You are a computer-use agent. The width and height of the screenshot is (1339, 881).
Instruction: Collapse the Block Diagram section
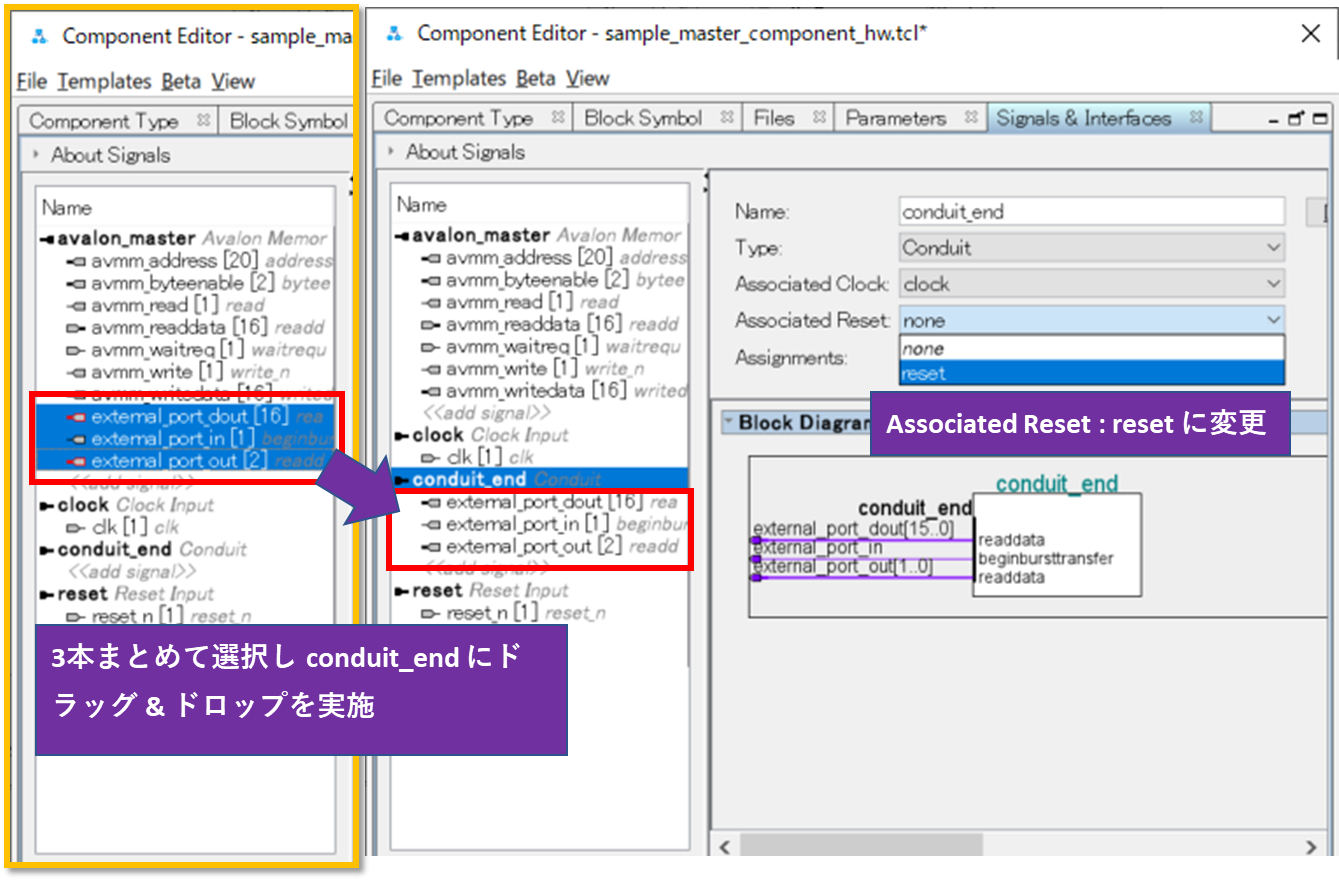tap(727, 423)
